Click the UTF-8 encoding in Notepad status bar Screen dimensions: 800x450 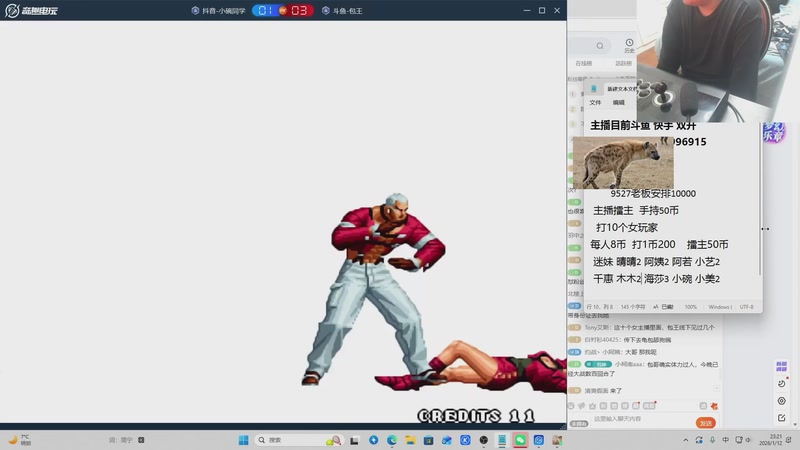click(x=746, y=307)
